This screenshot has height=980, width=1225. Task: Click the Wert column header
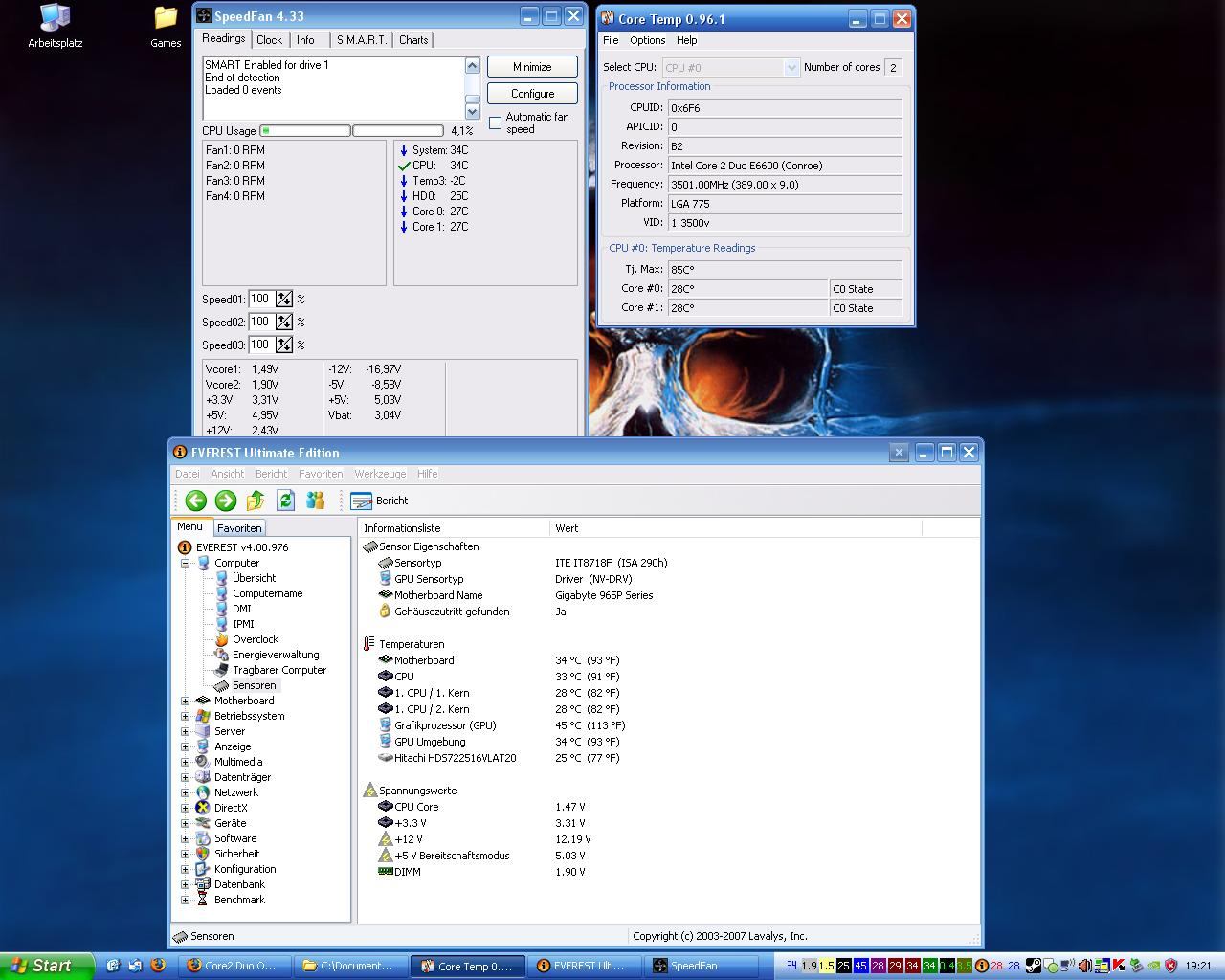(736, 528)
